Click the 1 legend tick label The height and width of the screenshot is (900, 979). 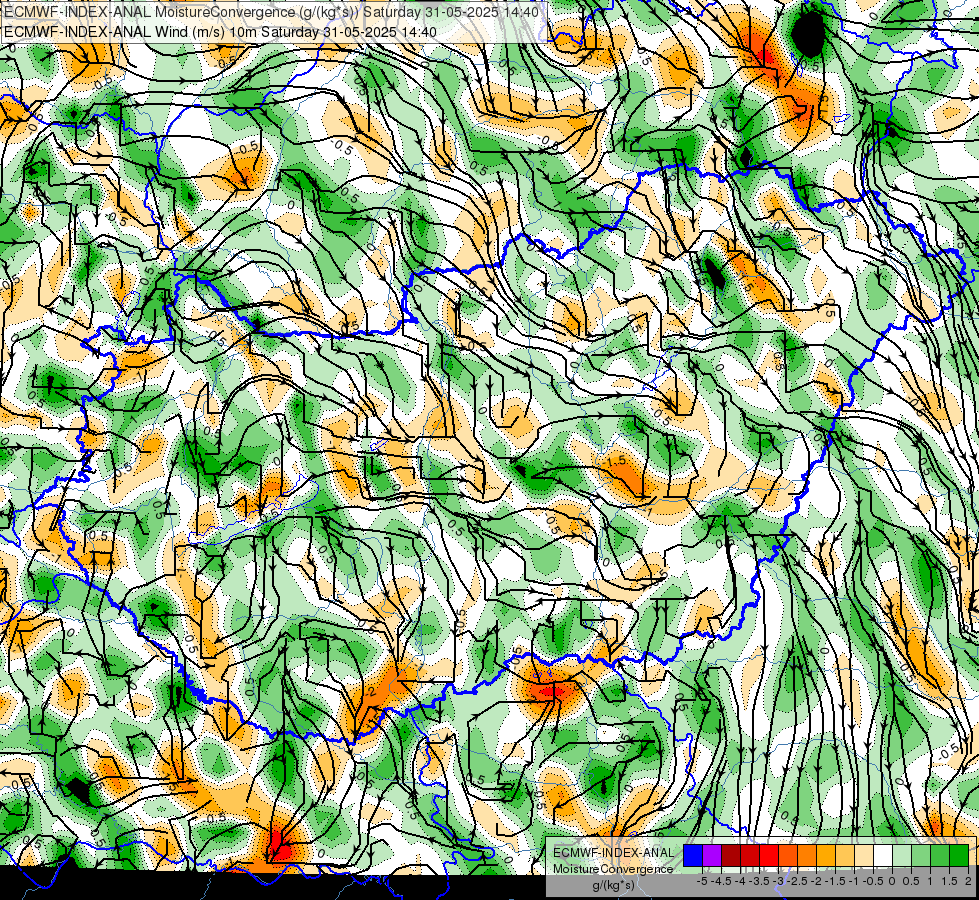click(930, 881)
